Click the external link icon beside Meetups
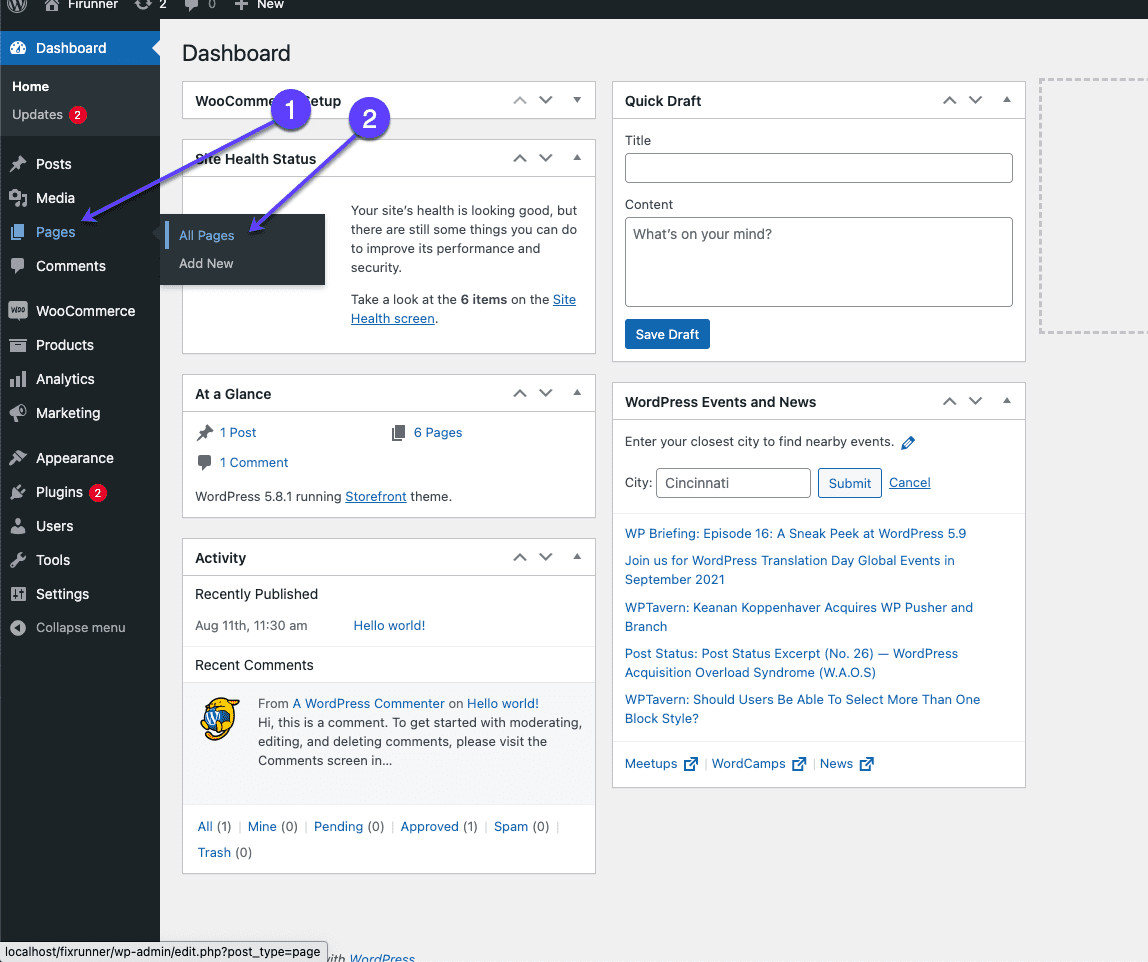 (690, 764)
